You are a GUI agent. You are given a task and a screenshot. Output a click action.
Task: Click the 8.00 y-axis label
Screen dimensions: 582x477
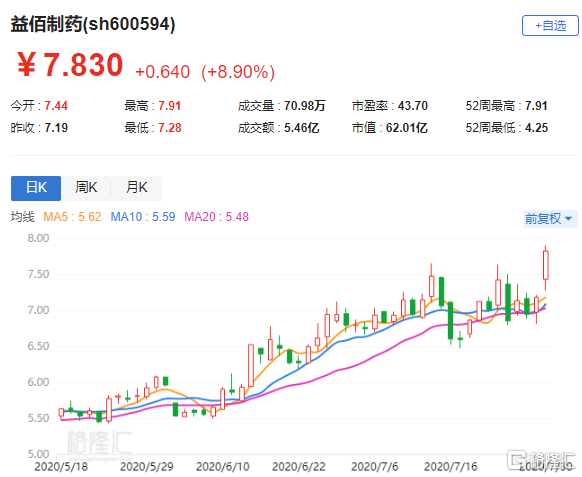click(x=38, y=238)
